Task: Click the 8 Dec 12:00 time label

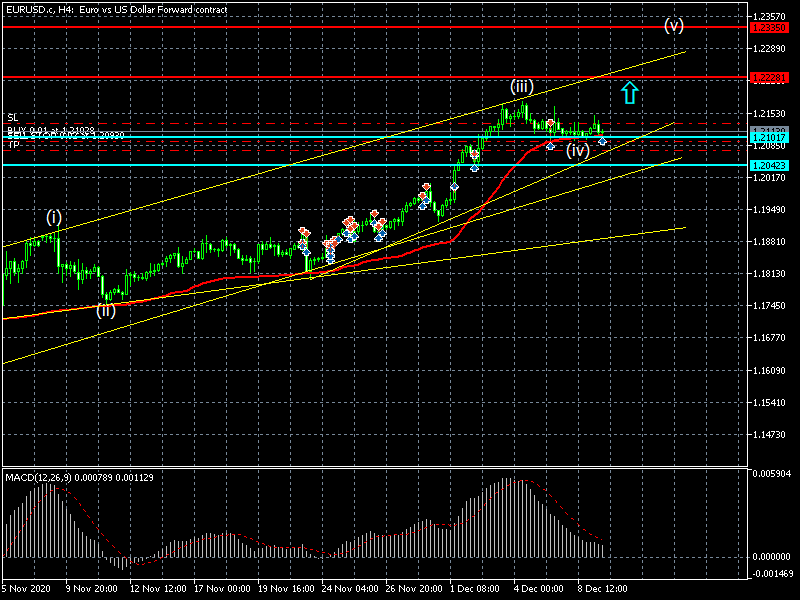Action: (x=603, y=590)
